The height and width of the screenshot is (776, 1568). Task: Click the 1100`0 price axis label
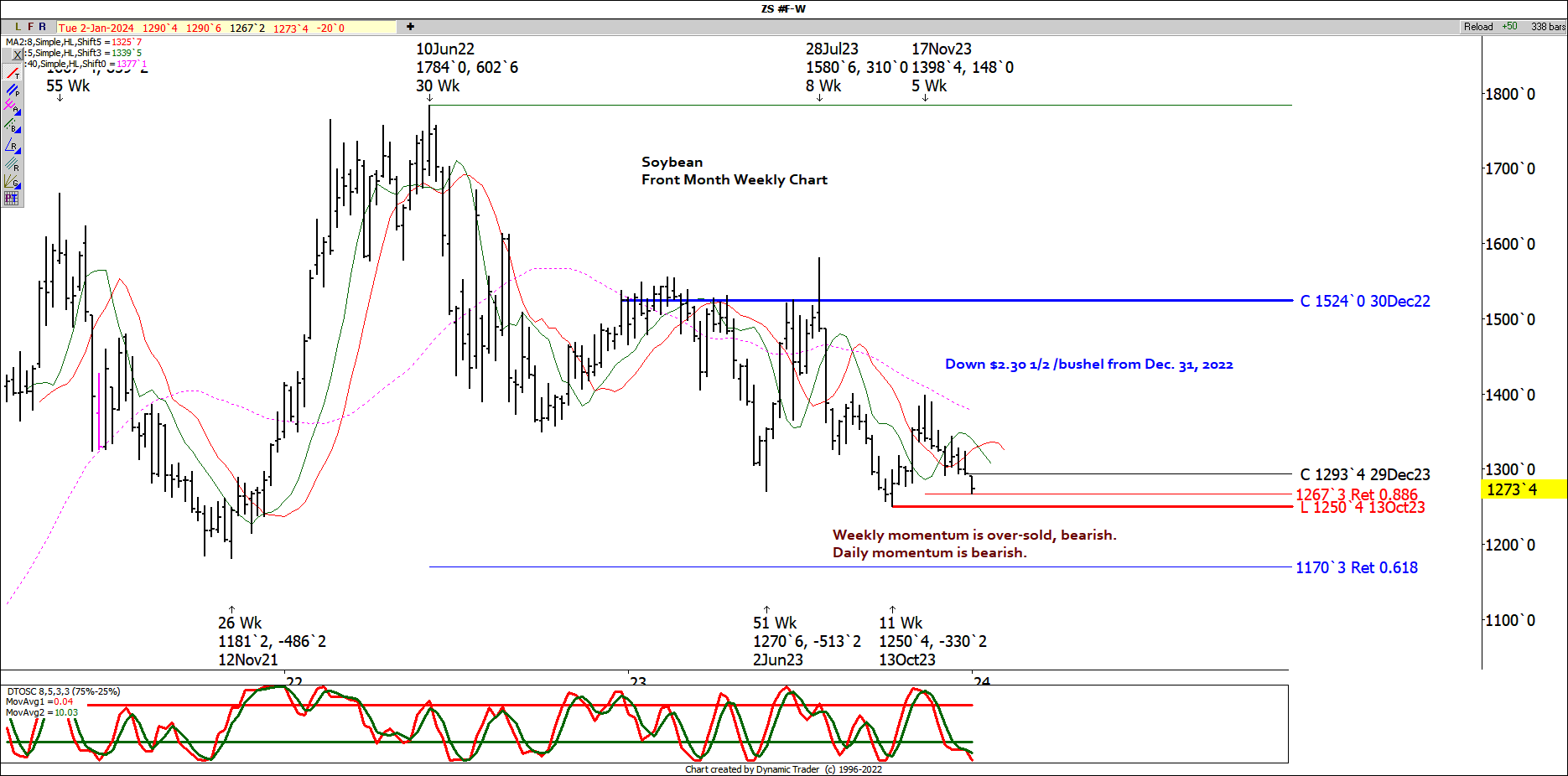click(1510, 620)
